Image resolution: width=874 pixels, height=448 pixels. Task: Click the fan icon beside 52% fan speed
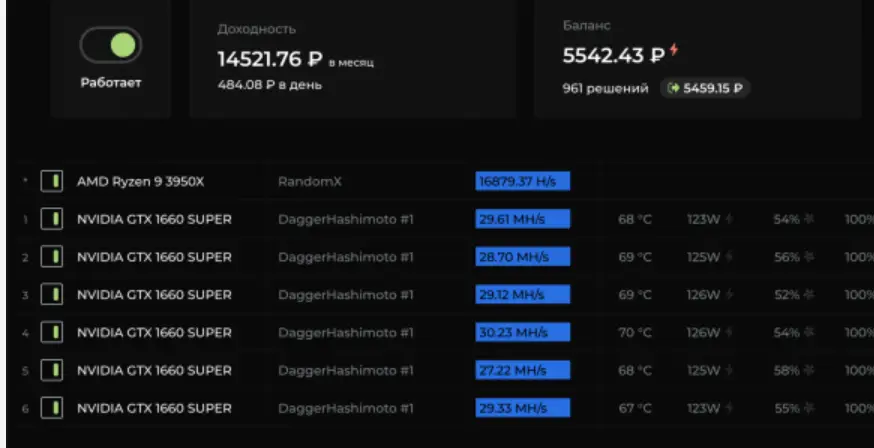[x=809, y=295]
